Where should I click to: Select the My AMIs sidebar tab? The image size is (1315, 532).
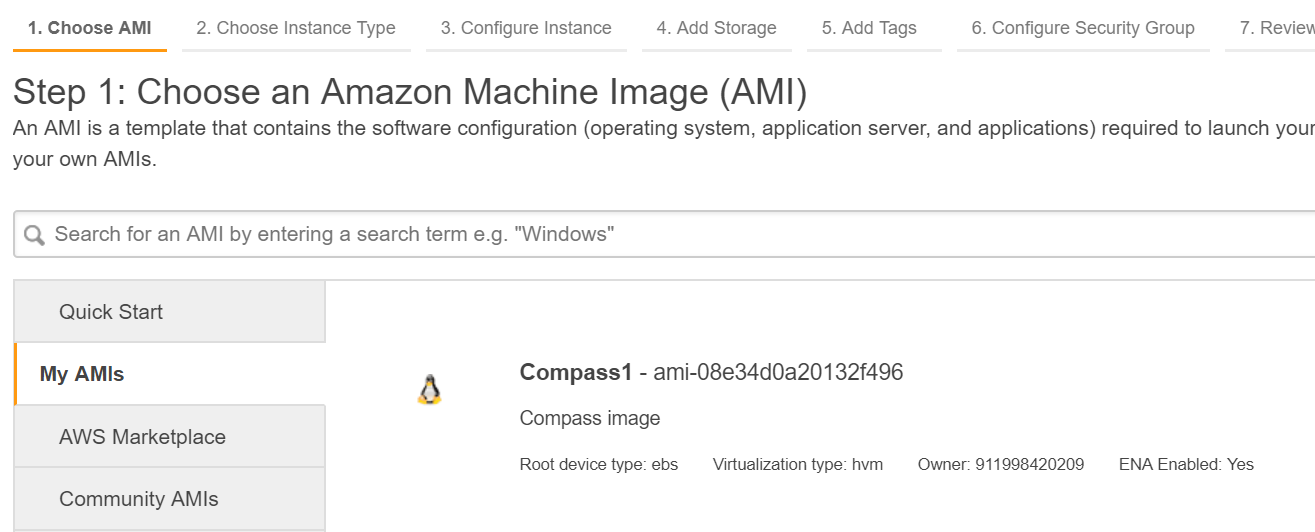[x=82, y=374]
